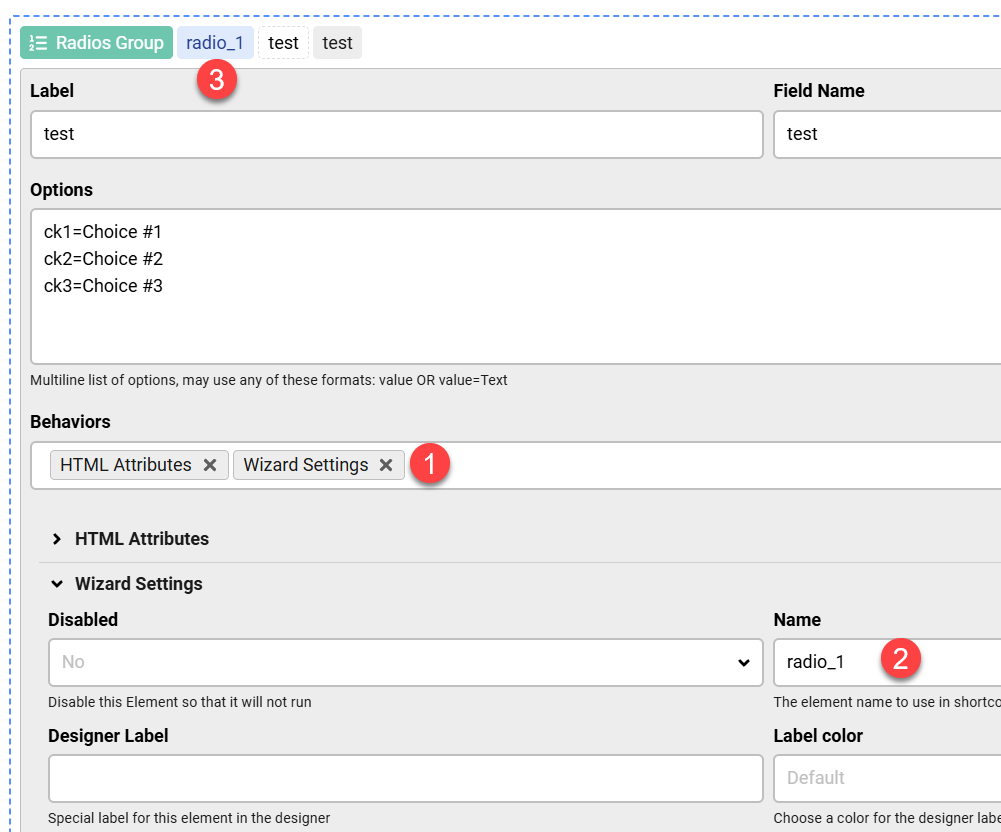Click the second test breadcrumb item
This screenshot has width=1001, height=832.
337,42
